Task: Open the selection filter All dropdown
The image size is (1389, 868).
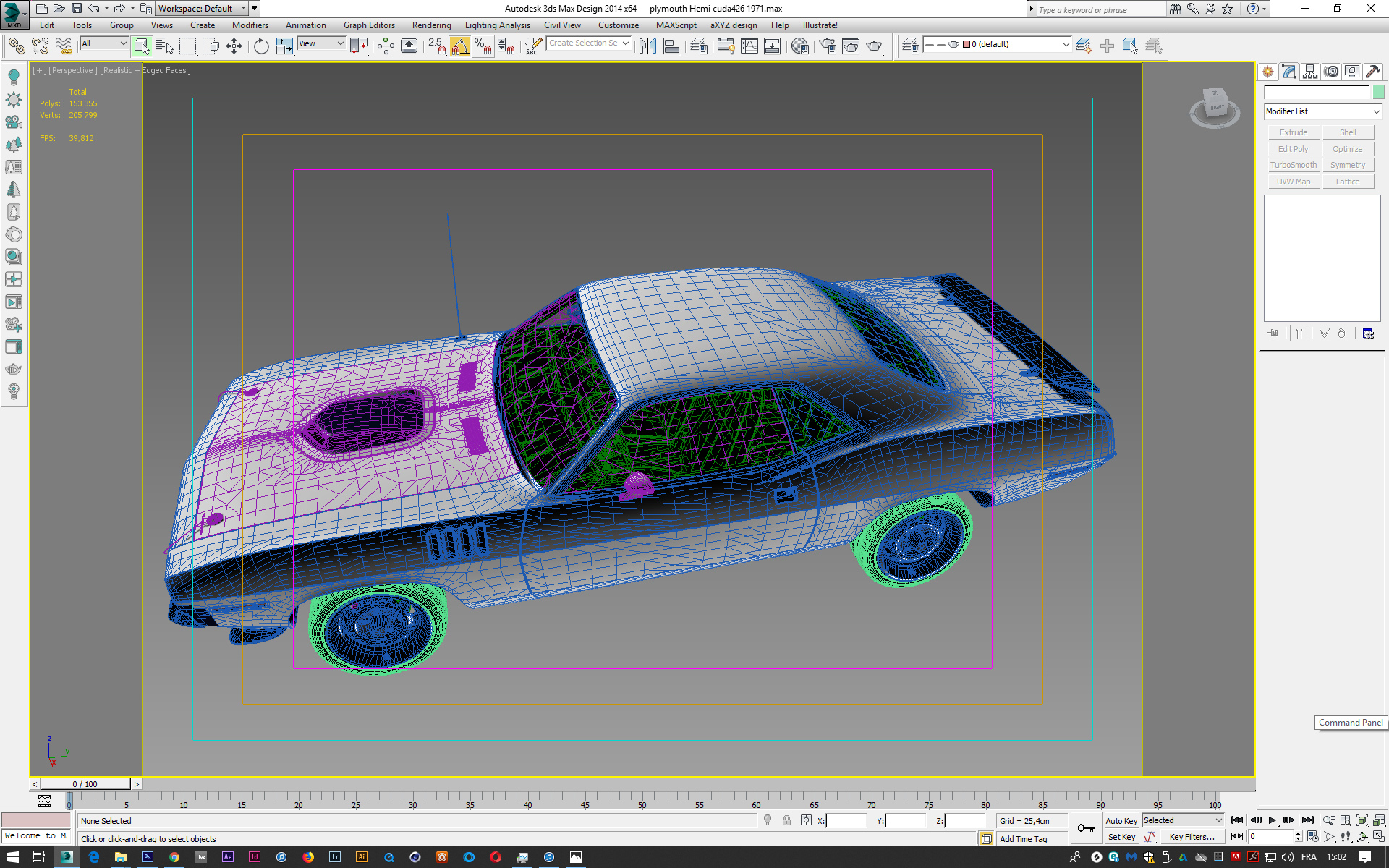Action: pyautogui.click(x=104, y=43)
